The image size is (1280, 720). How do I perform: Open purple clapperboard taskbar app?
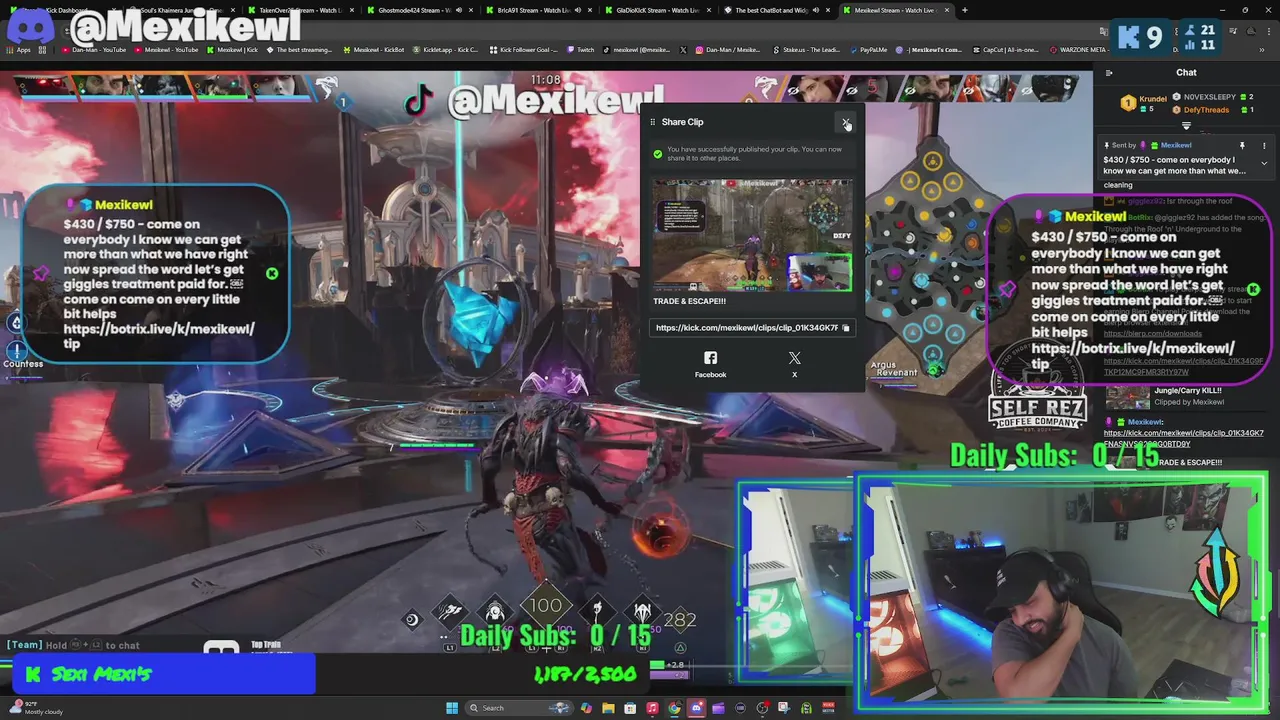(718, 708)
